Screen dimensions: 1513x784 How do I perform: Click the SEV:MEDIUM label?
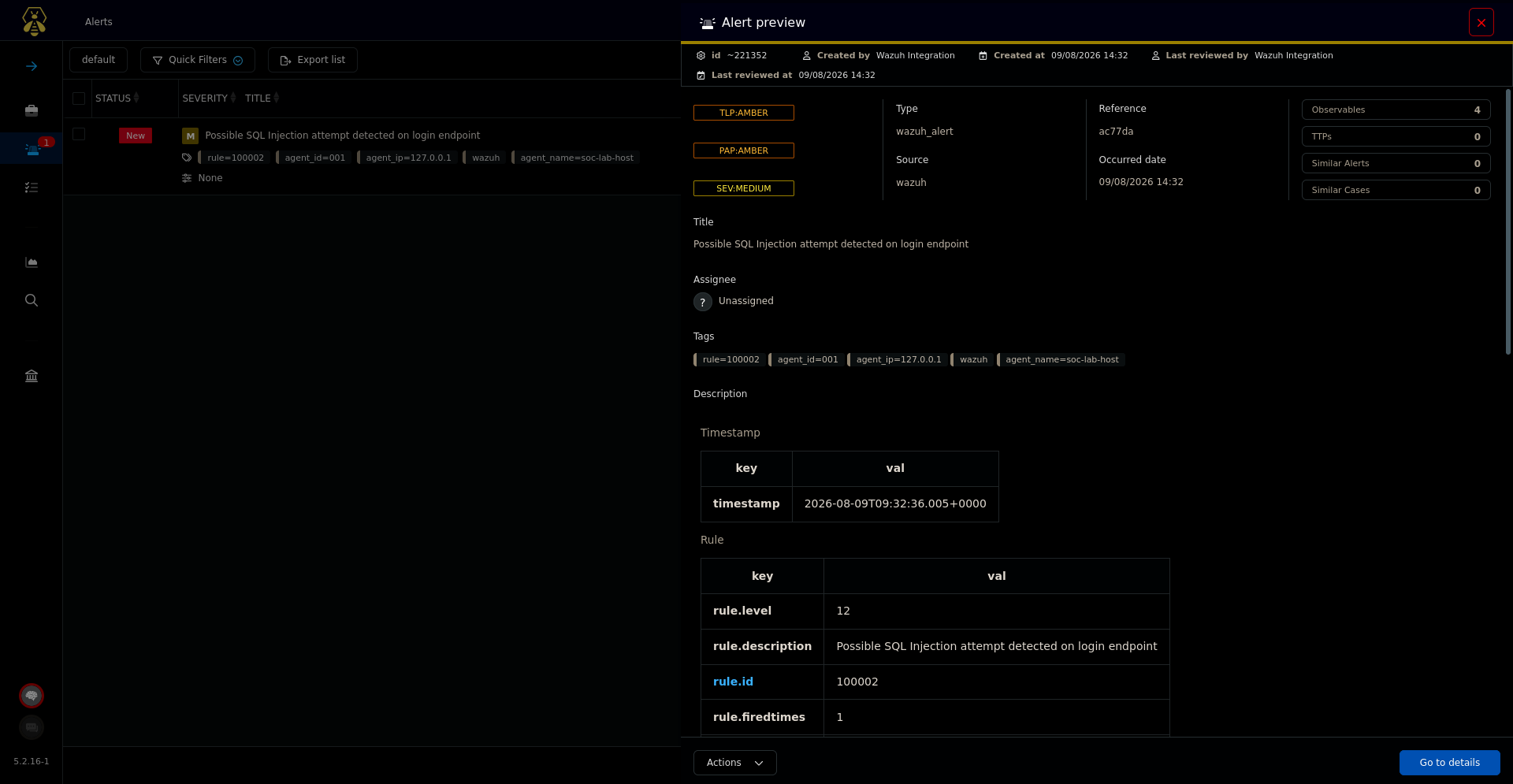coord(744,188)
